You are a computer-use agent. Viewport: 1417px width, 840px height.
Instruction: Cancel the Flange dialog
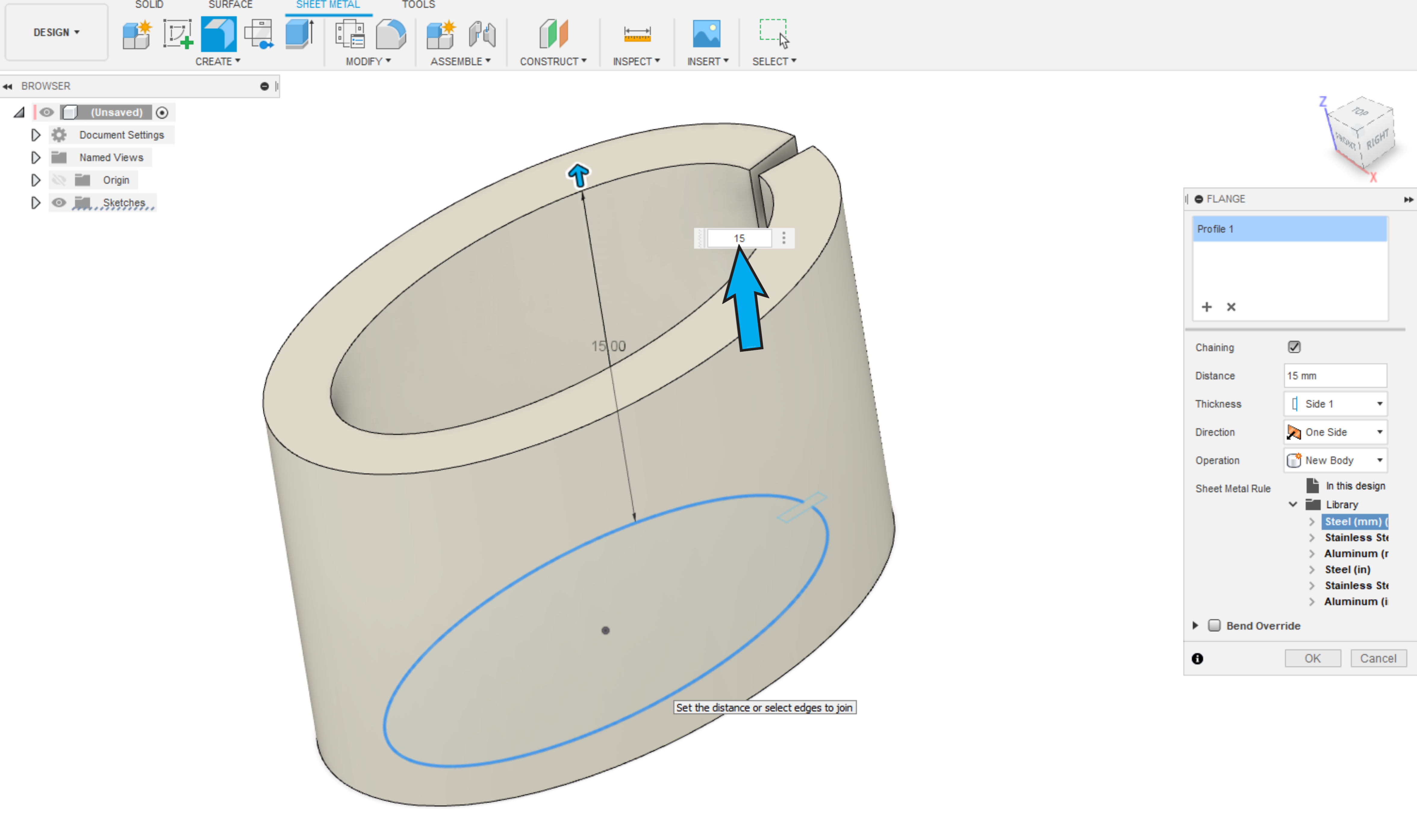[x=1378, y=658]
